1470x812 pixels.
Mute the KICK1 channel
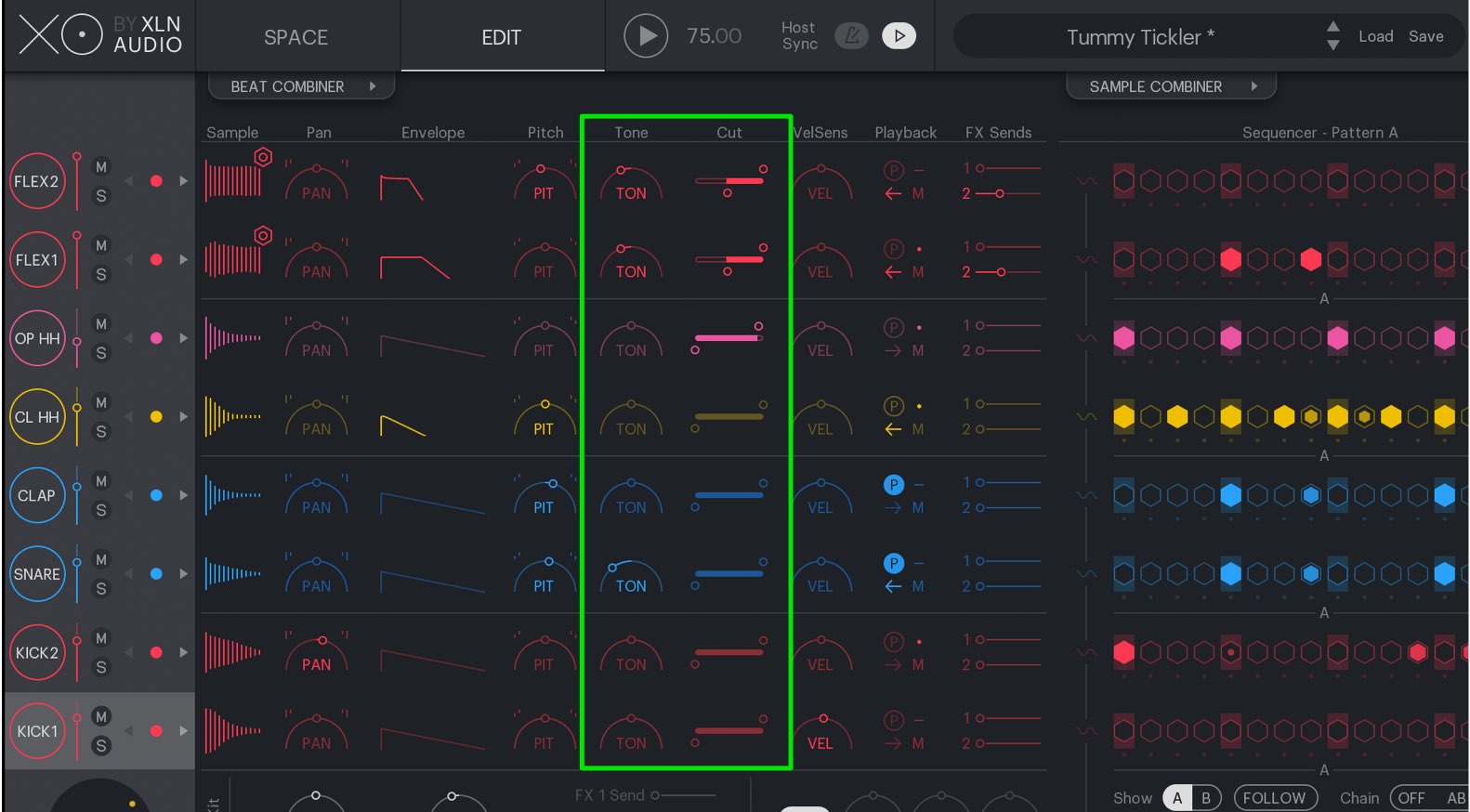[x=101, y=716]
